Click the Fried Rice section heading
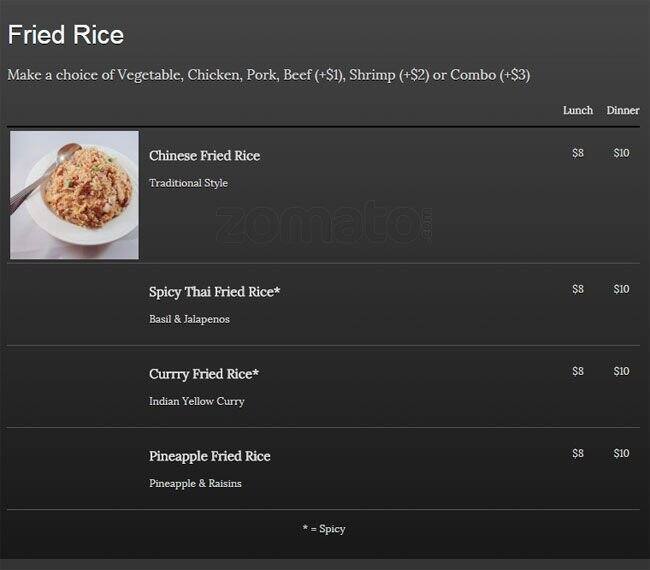650x570 pixels. pos(66,35)
